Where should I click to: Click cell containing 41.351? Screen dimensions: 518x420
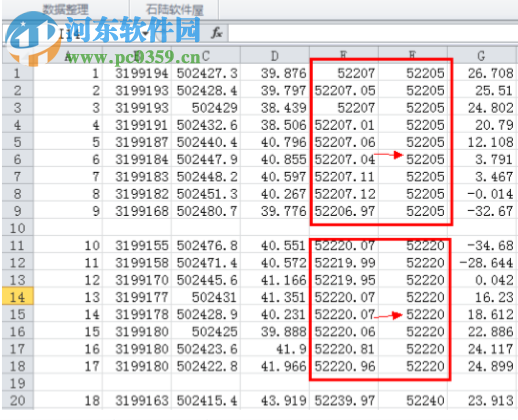point(275,297)
